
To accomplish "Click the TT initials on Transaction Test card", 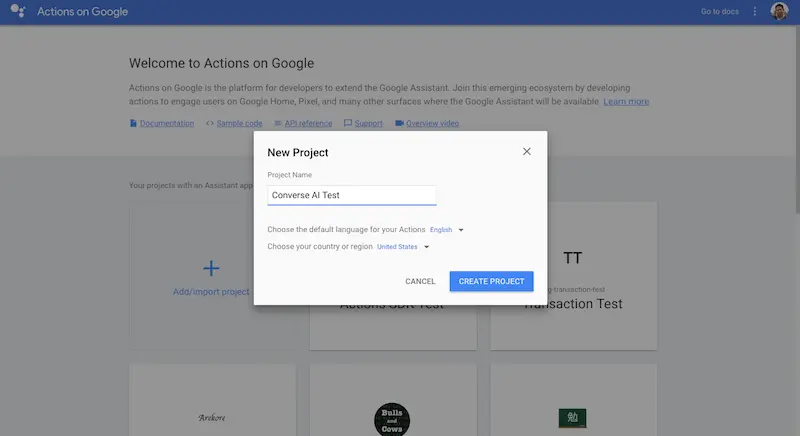I will pyautogui.click(x=572, y=258).
